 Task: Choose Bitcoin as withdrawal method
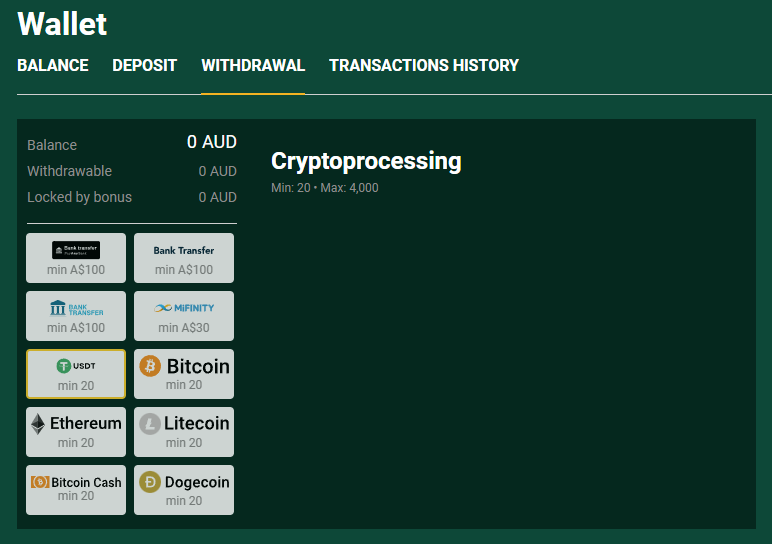pyautogui.click(x=184, y=374)
